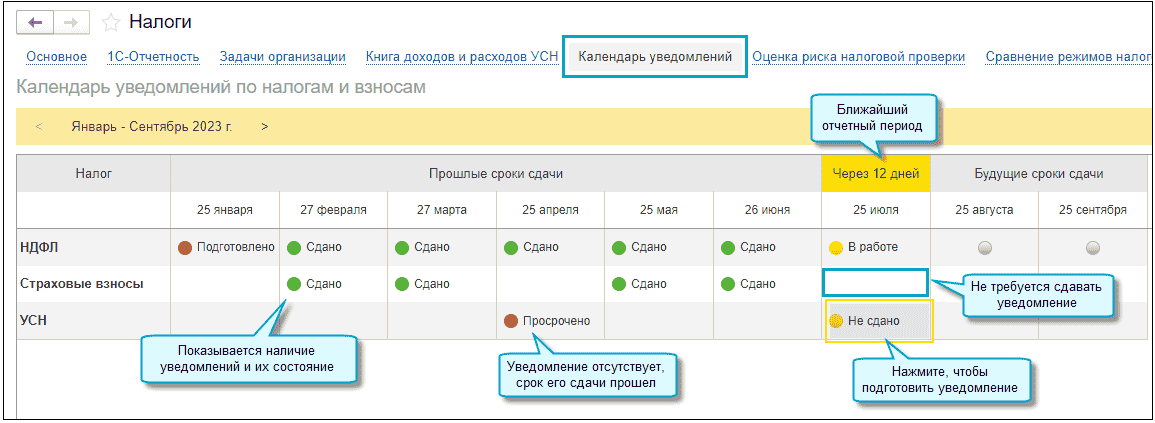The width and height of the screenshot is (1155, 423).
Task: Open НДФЛ Сдано cell for 25 апреля
Action: (550, 248)
